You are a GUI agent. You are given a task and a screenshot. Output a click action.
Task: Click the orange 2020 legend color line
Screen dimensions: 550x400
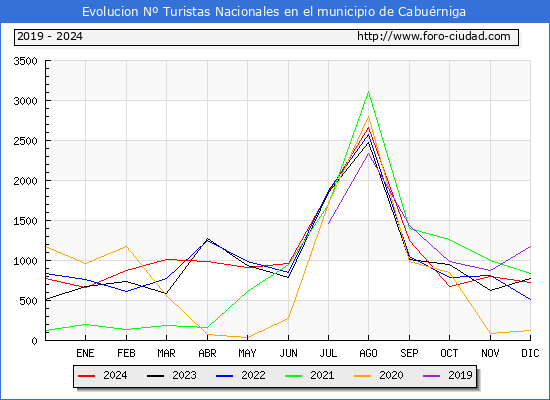363,376
